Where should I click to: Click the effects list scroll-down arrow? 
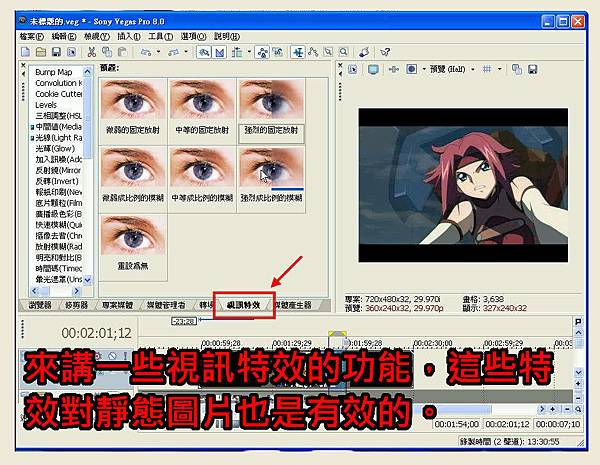click(88, 280)
